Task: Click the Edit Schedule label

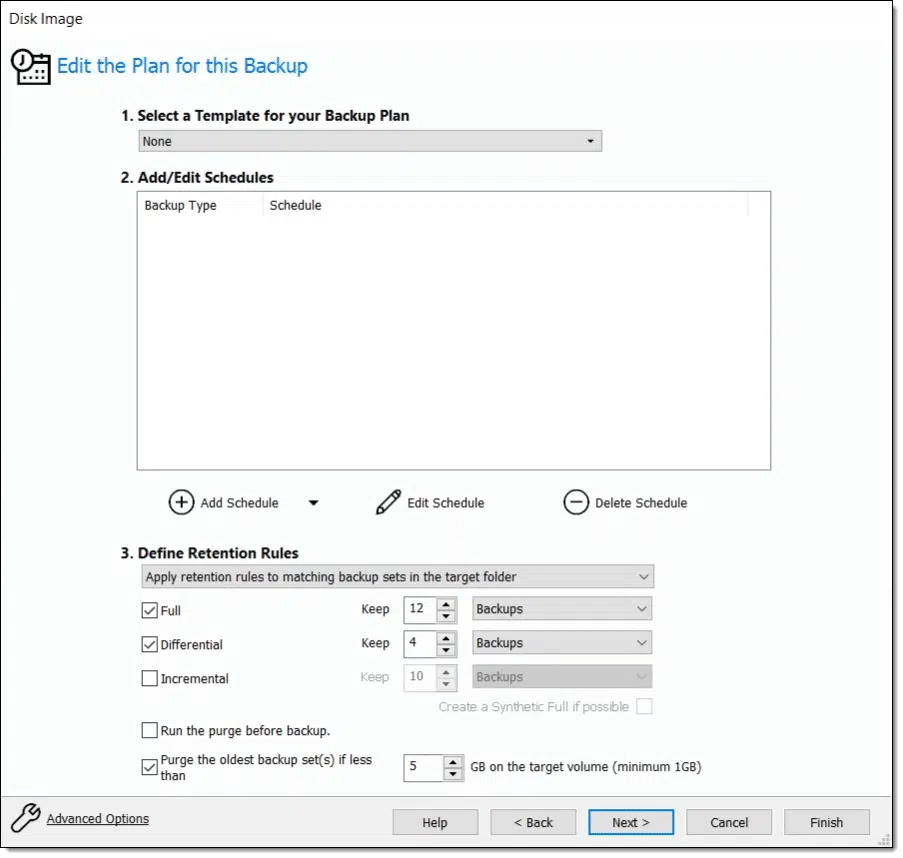Action: click(446, 503)
